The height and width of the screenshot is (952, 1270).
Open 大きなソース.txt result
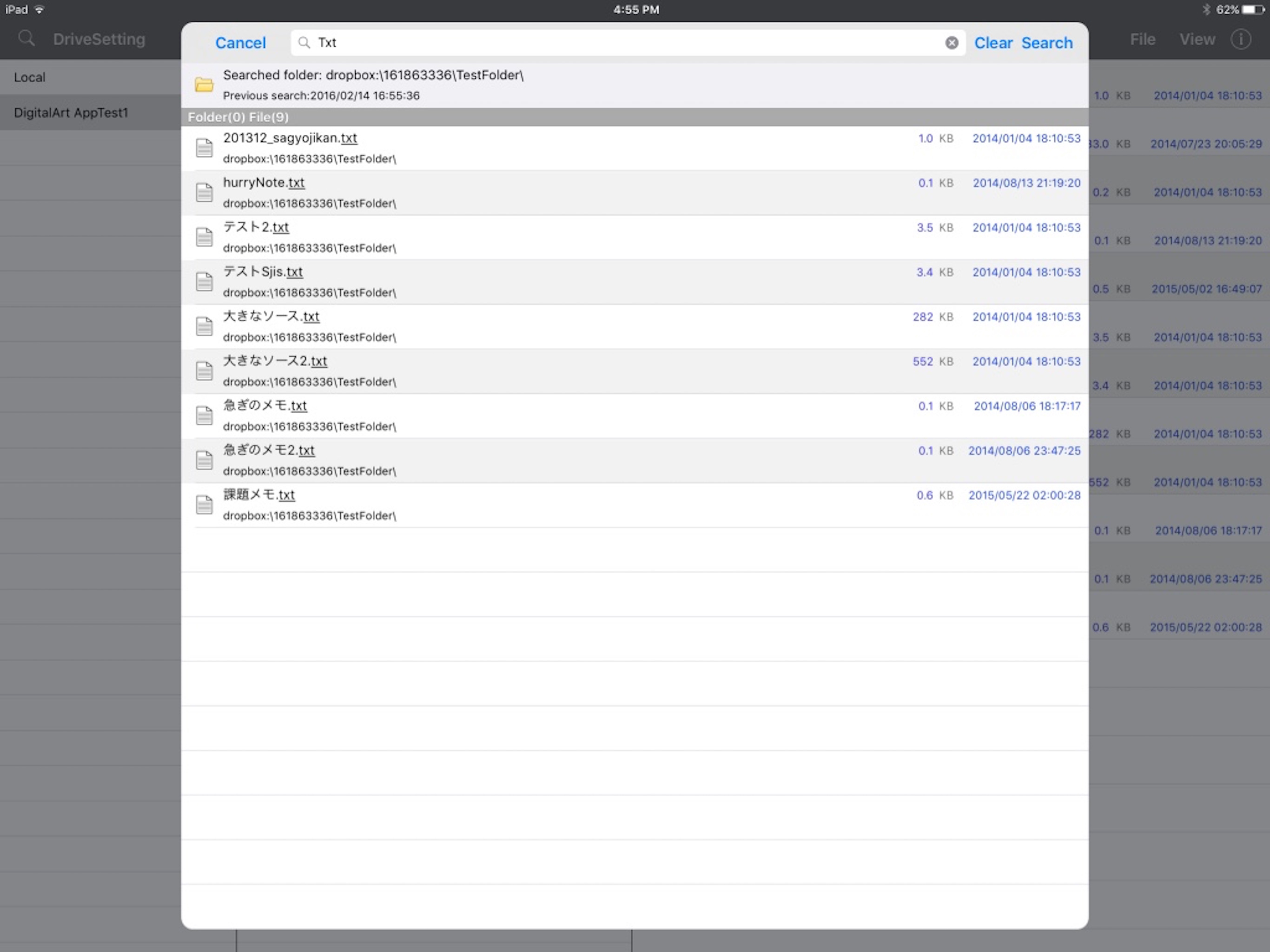[635, 327]
